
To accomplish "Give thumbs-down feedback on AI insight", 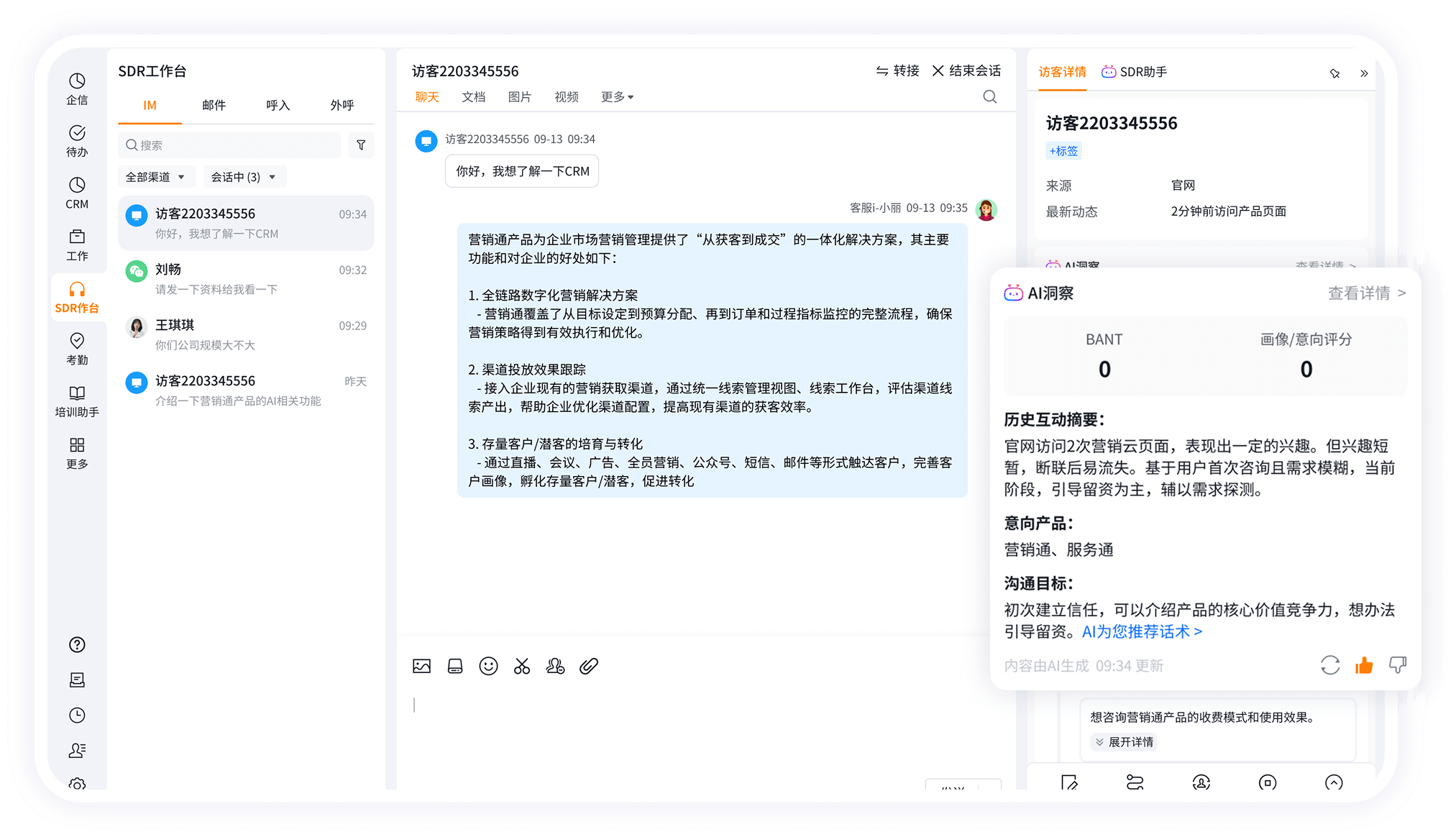I will pyautogui.click(x=1398, y=665).
